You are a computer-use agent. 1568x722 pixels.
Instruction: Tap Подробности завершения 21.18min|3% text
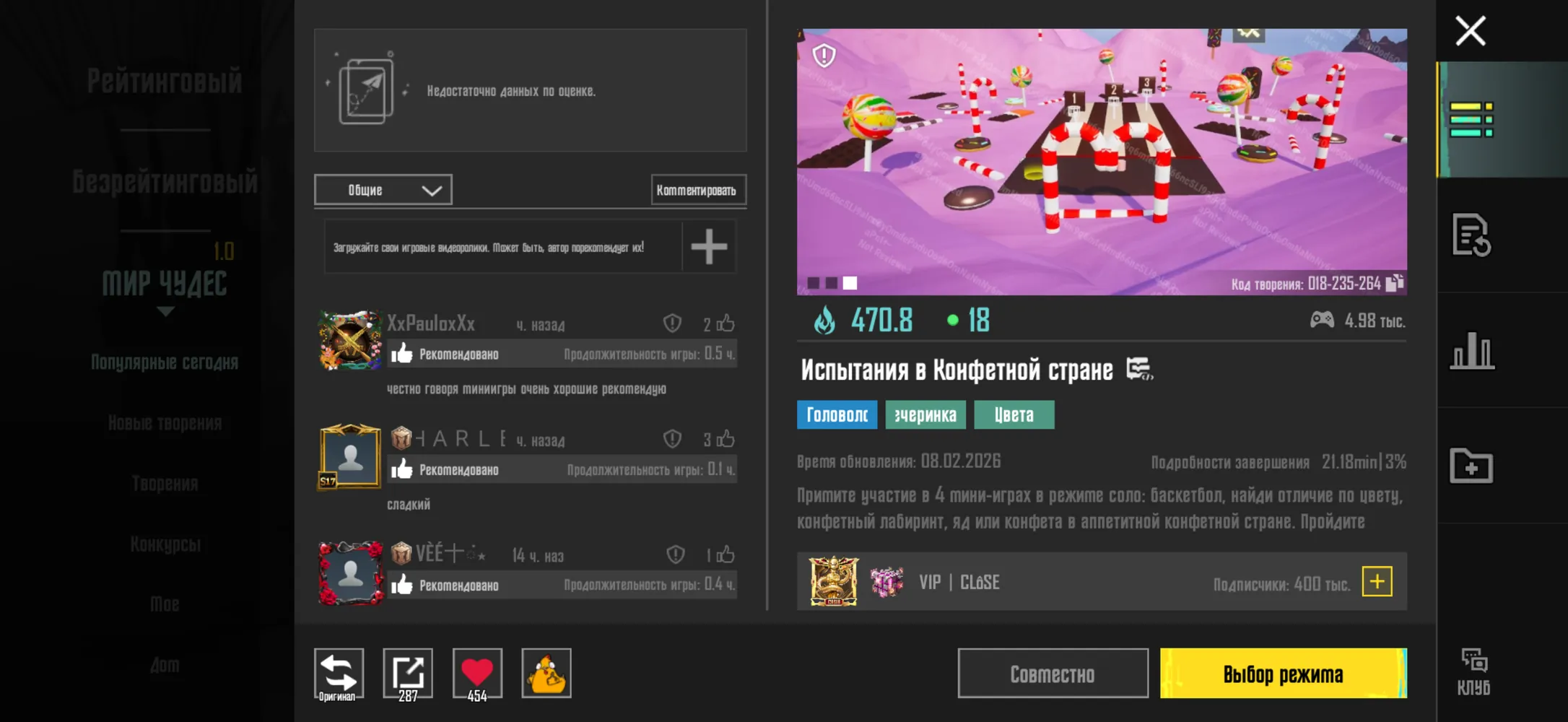1279,462
